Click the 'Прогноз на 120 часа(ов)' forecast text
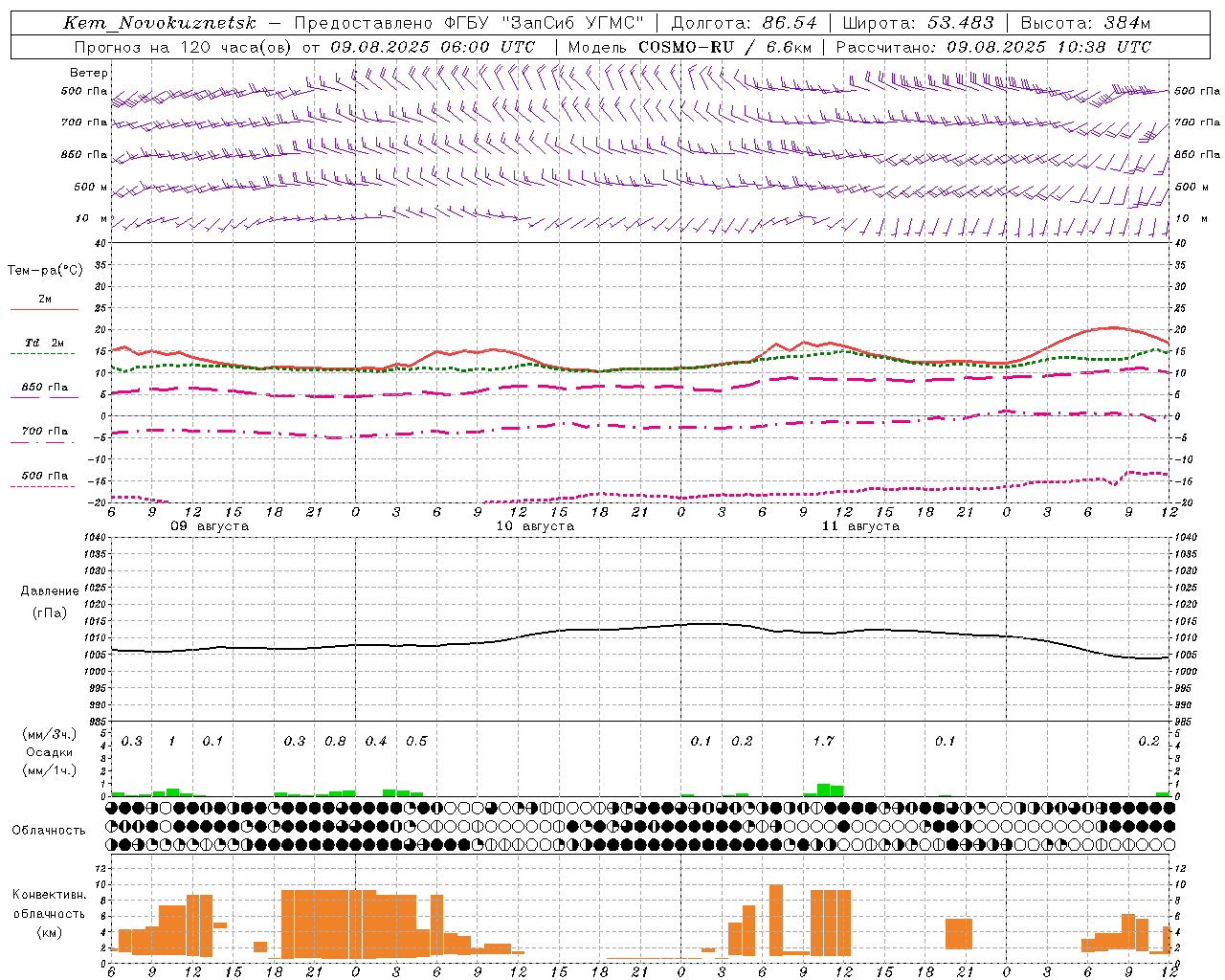 pyautogui.click(x=184, y=47)
